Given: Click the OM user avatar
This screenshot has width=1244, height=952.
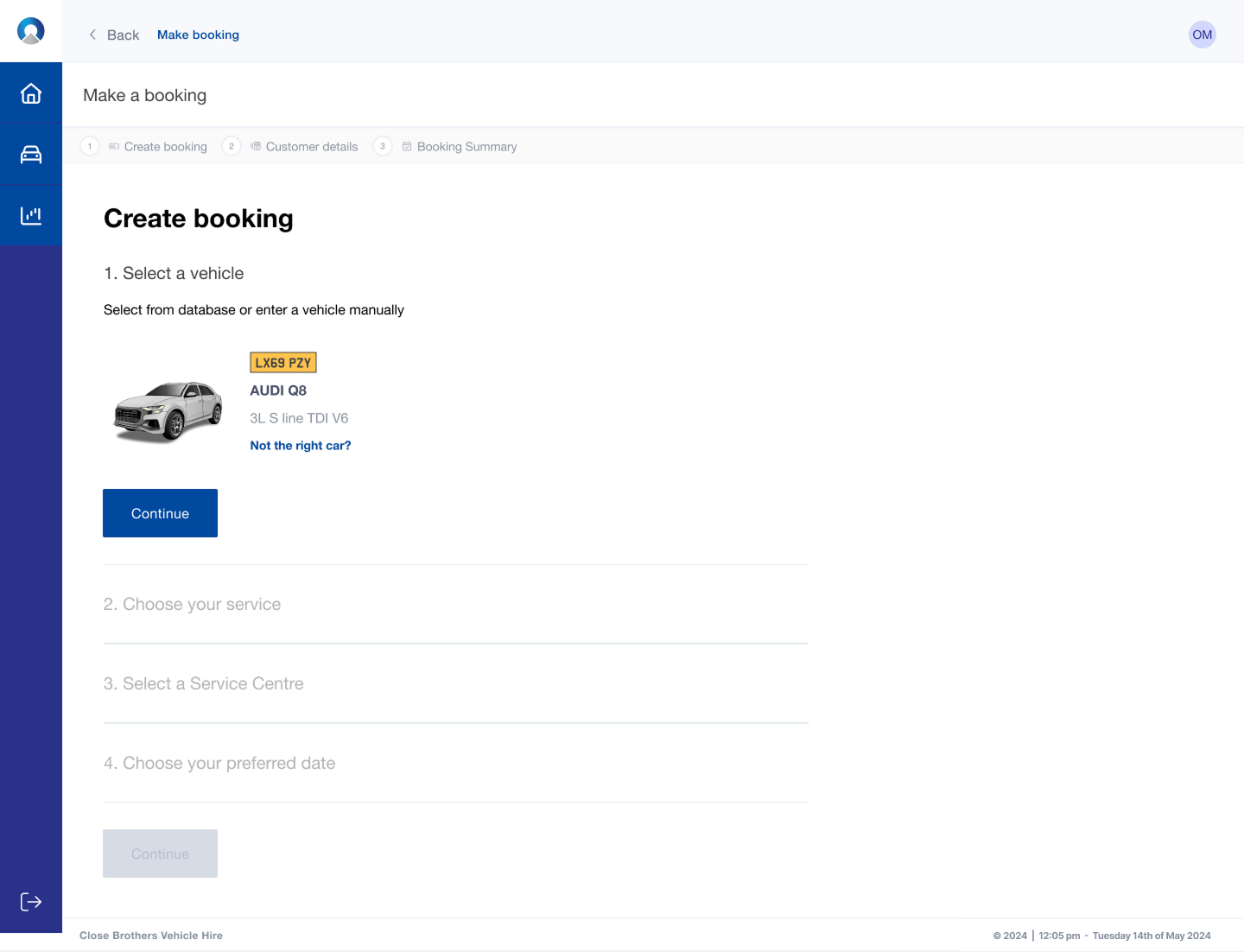Looking at the screenshot, I should coord(1202,35).
